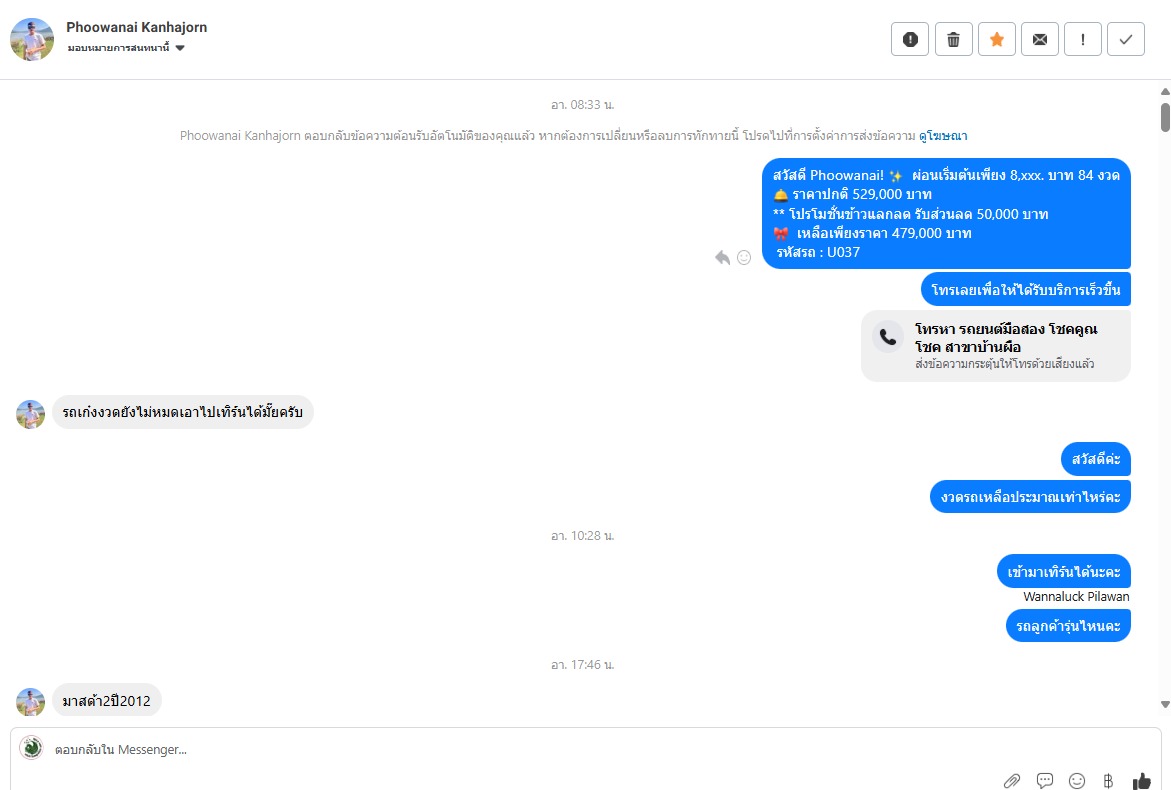Send a thumbs-up like
Screen dimensions: 1171x790
coord(1141,780)
